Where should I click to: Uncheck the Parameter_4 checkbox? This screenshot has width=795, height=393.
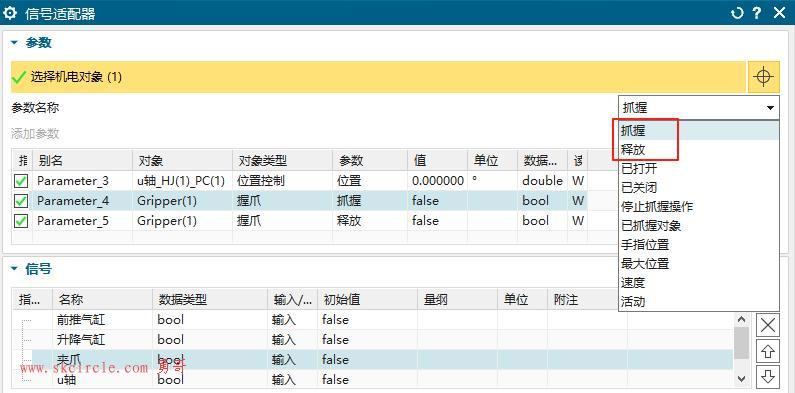pos(21,201)
